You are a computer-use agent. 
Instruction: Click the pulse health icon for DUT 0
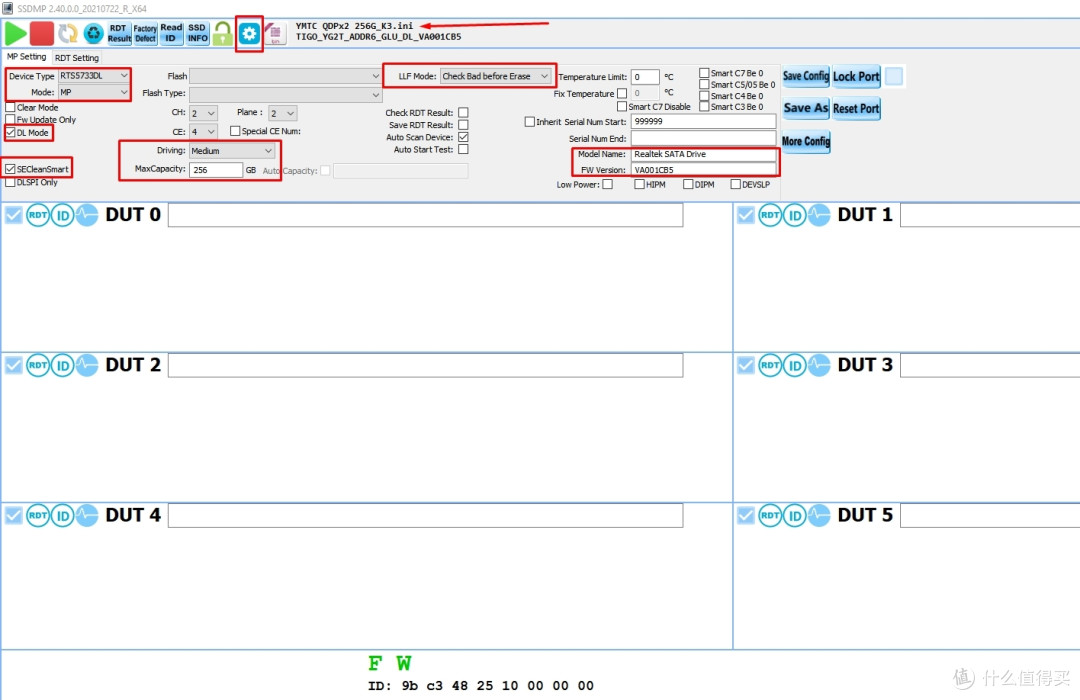[x=87, y=215]
